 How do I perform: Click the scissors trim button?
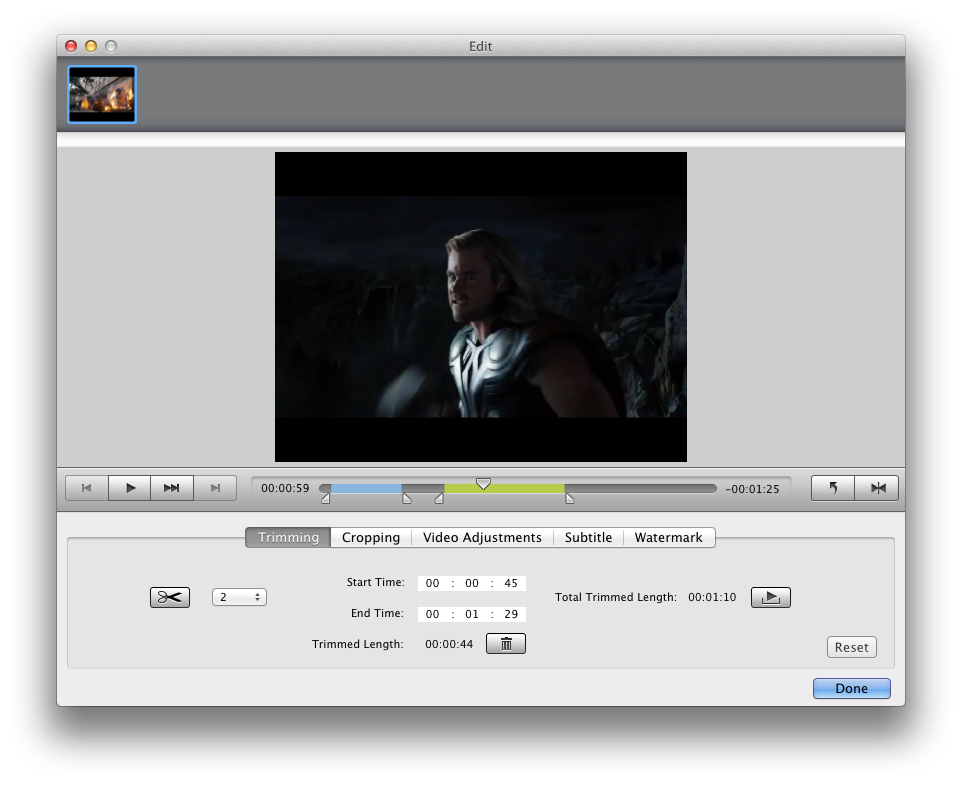[x=169, y=597]
